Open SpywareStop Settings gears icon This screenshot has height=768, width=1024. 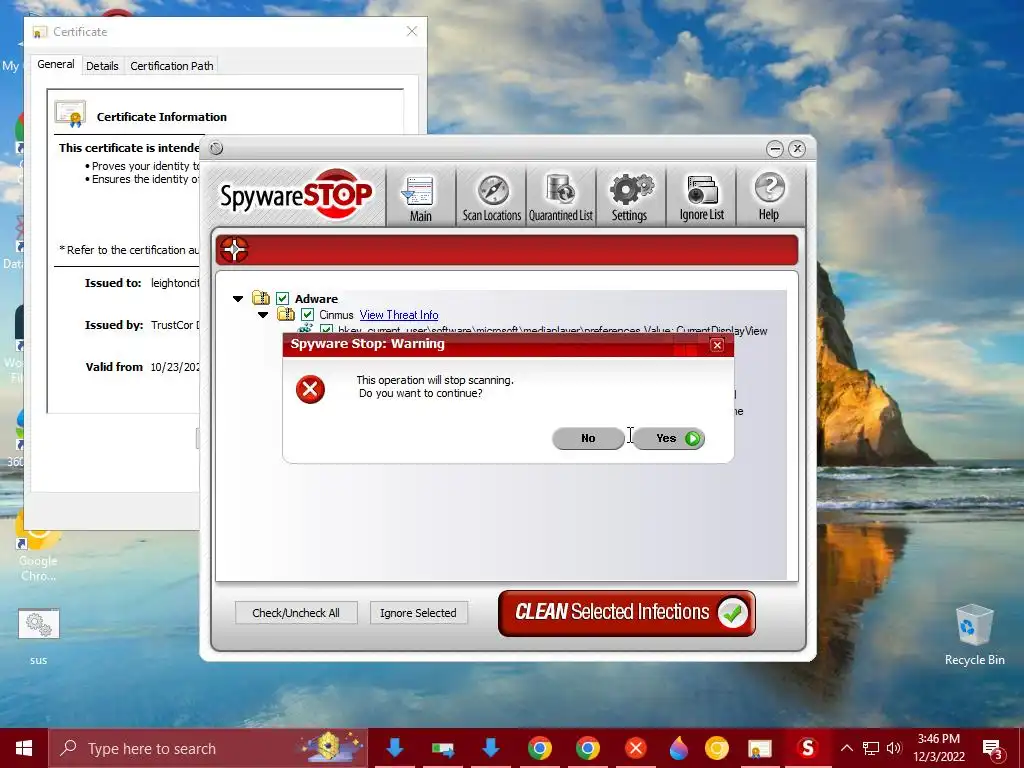click(x=630, y=198)
